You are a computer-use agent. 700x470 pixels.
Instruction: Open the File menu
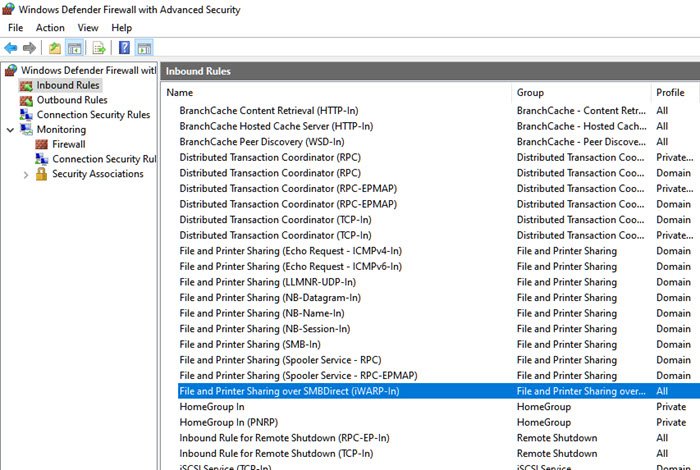point(15,28)
